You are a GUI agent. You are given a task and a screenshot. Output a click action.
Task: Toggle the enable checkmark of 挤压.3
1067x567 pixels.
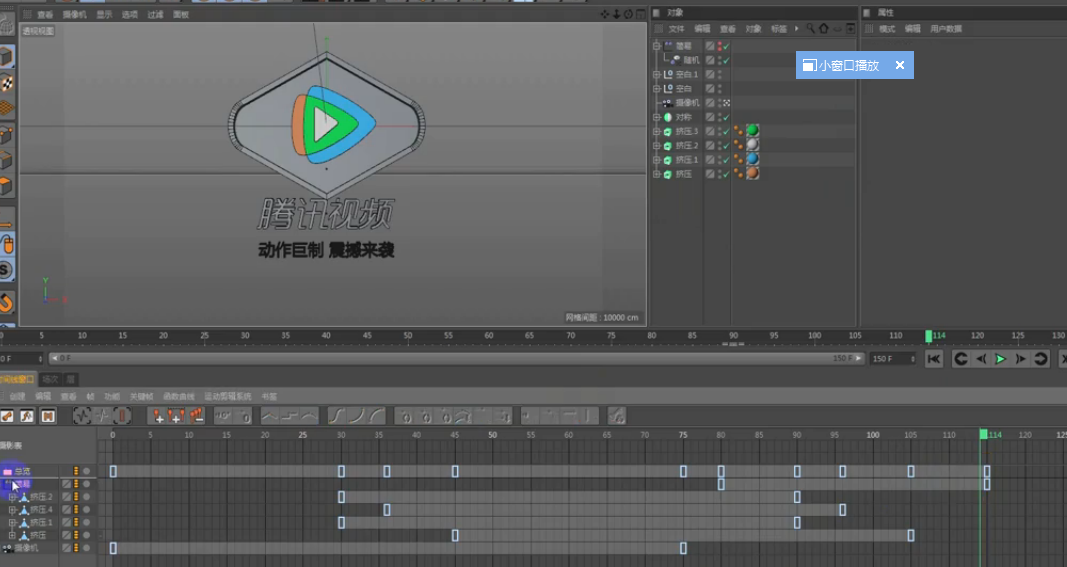point(726,131)
